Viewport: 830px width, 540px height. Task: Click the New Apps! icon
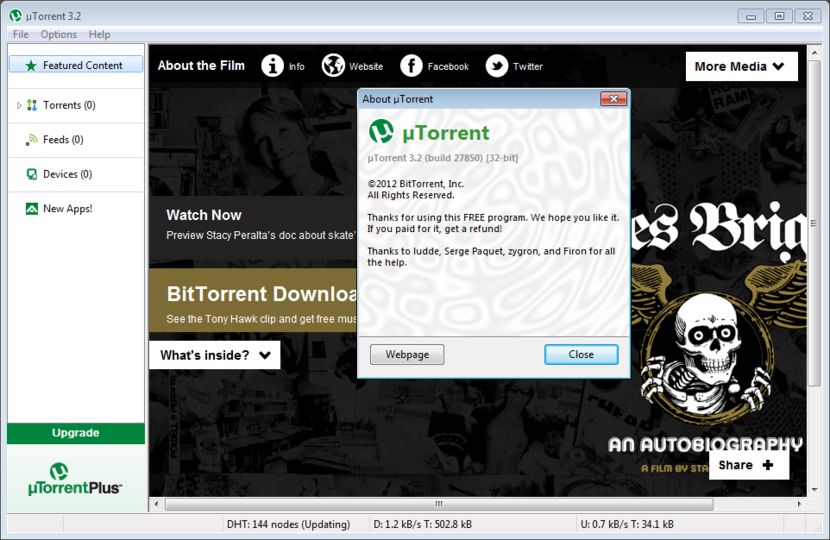click(x=32, y=209)
